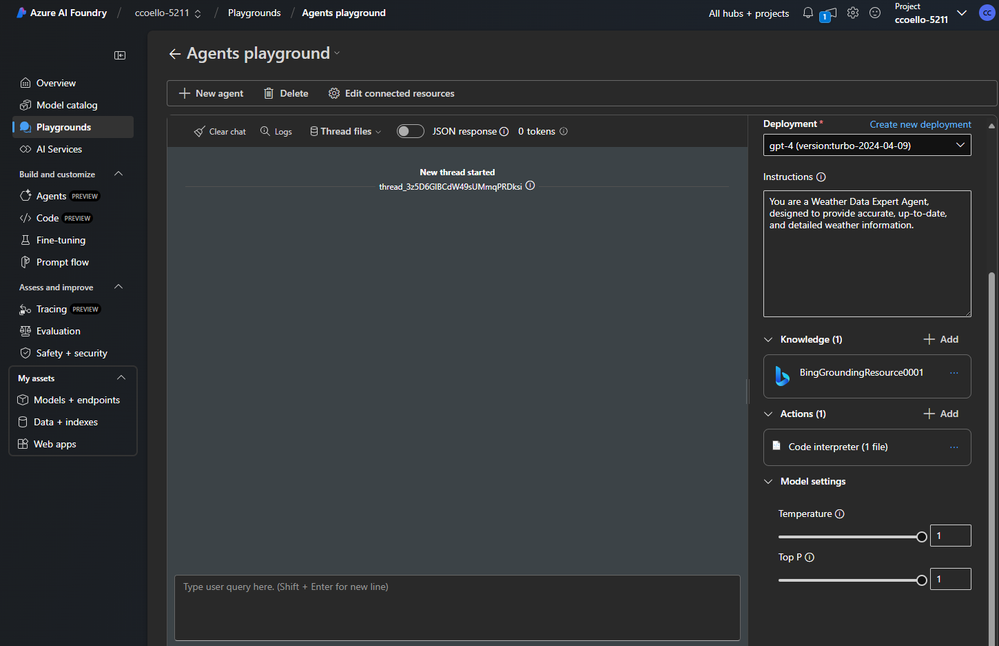This screenshot has width=999, height=646.
Task: Click the info icon beside the thread ID
Action: (530, 186)
